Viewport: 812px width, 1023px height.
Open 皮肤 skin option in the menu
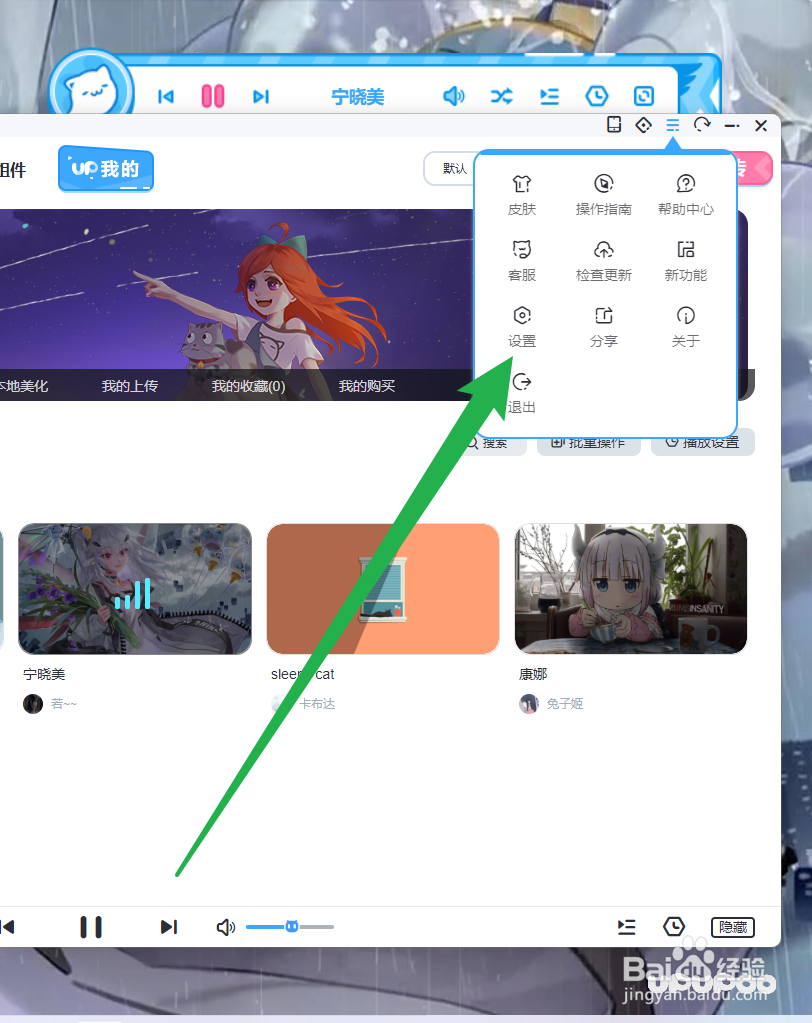click(522, 194)
